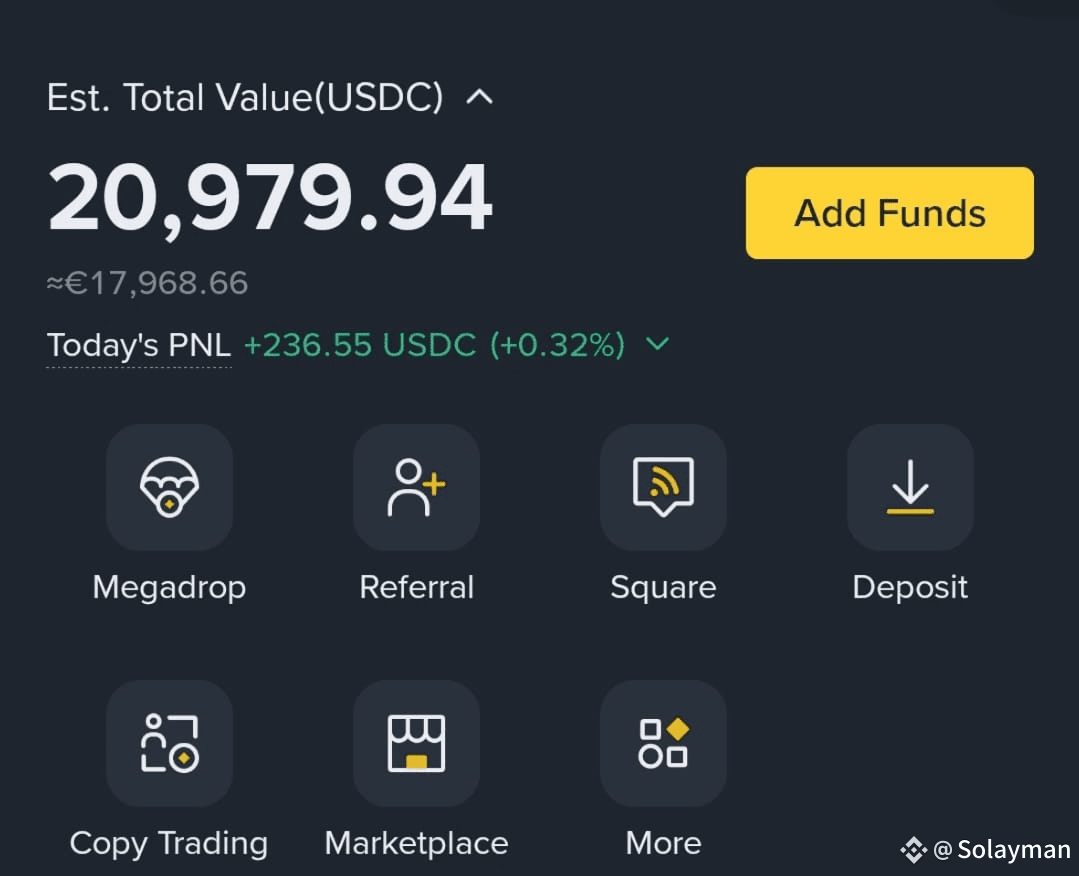
Task: Open the Copy Trading icon
Action: pos(169,743)
